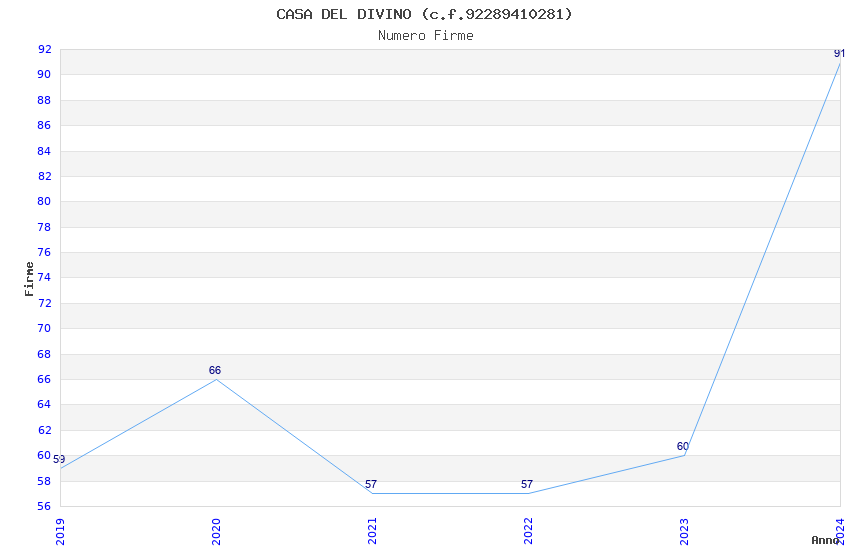Click the y-axis tick 60

click(44, 455)
